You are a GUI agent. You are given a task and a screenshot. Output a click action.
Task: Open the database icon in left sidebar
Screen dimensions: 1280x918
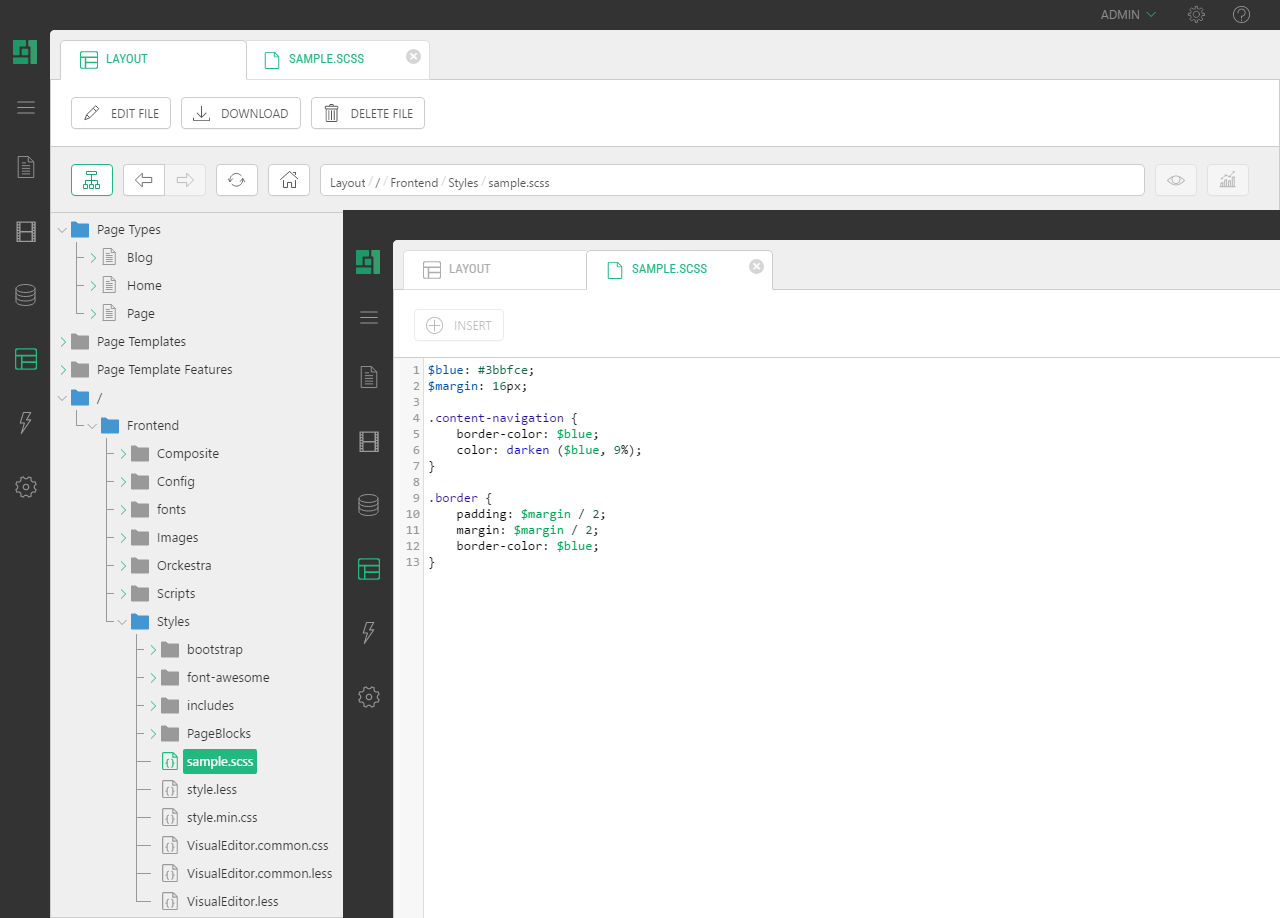point(26,295)
